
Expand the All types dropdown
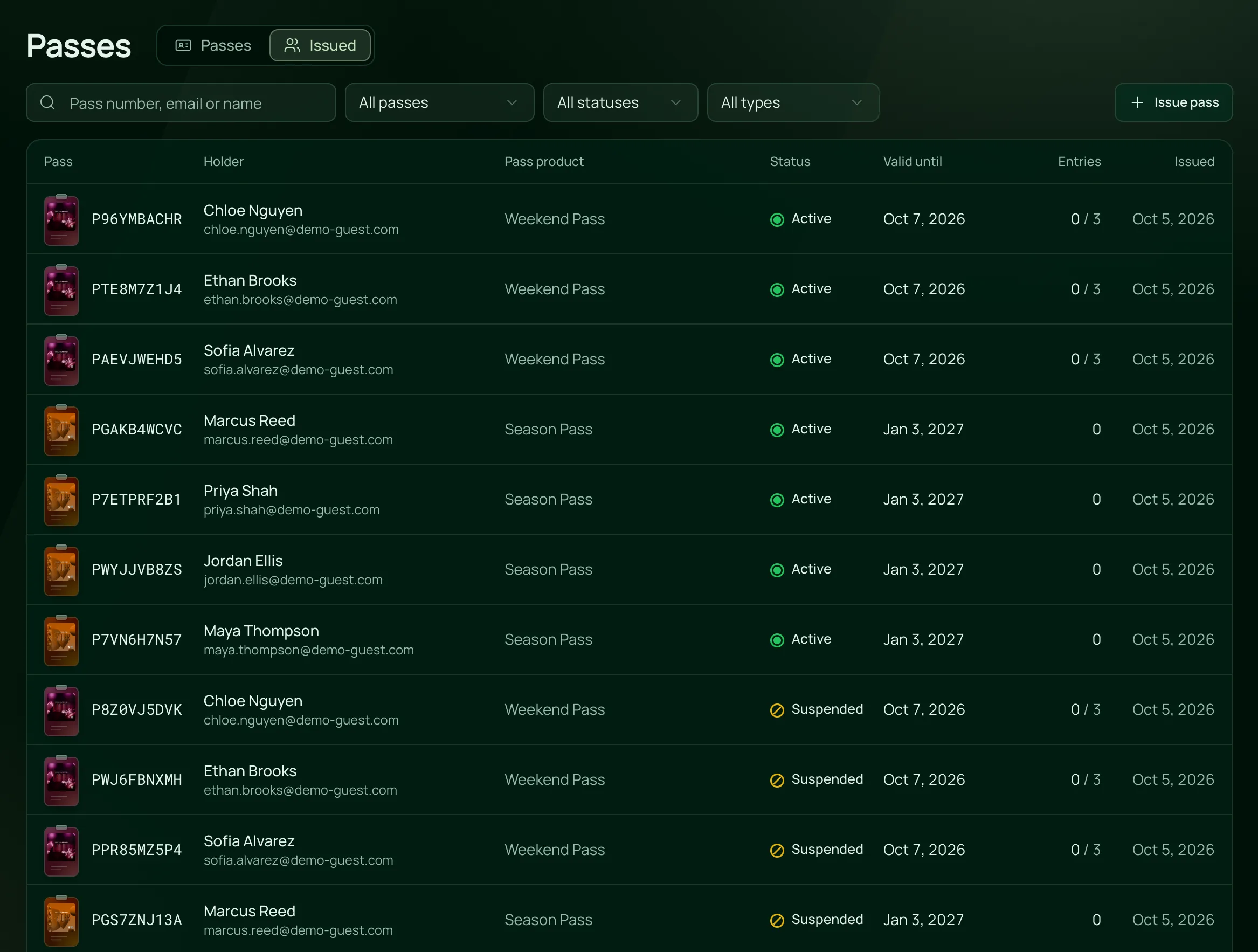pyautogui.click(x=793, y=102)
